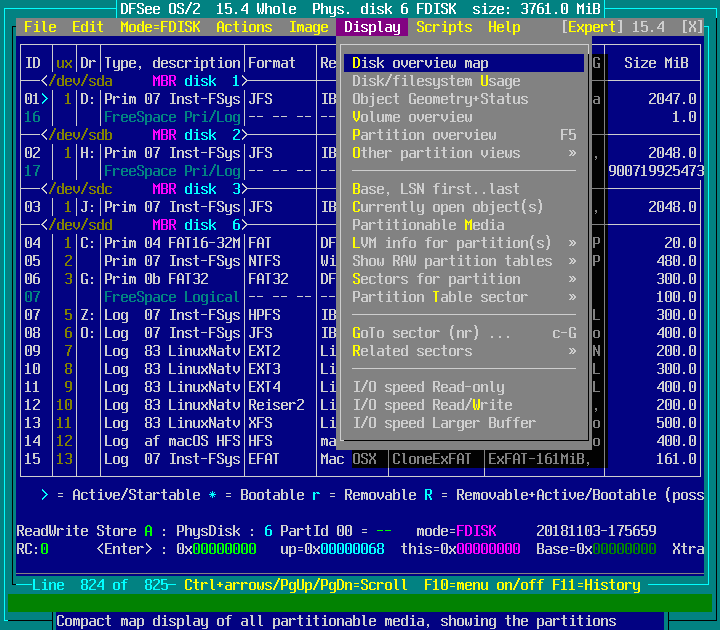Open the Edit menu

coord(88,27)
